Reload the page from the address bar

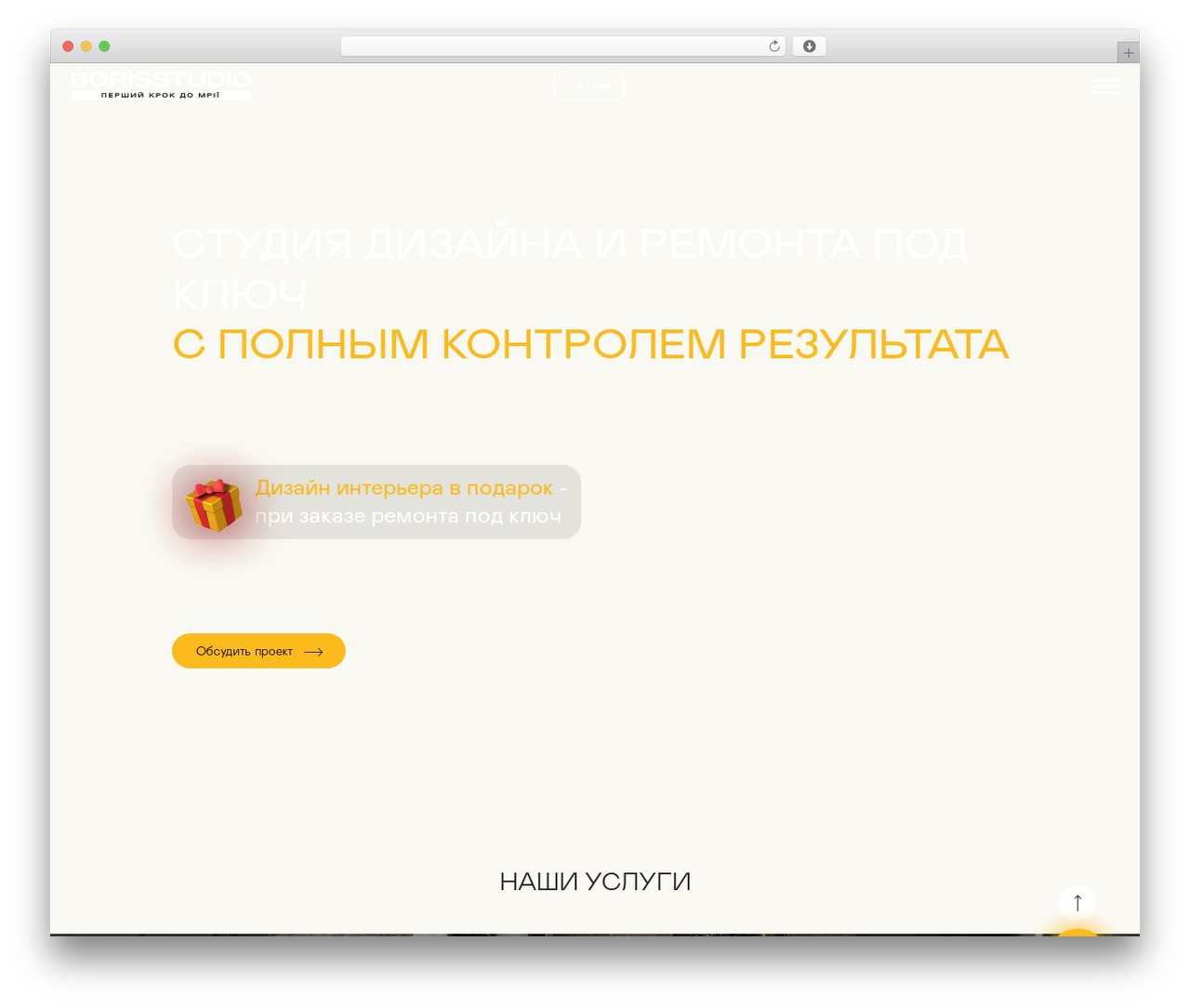[774, 46]
